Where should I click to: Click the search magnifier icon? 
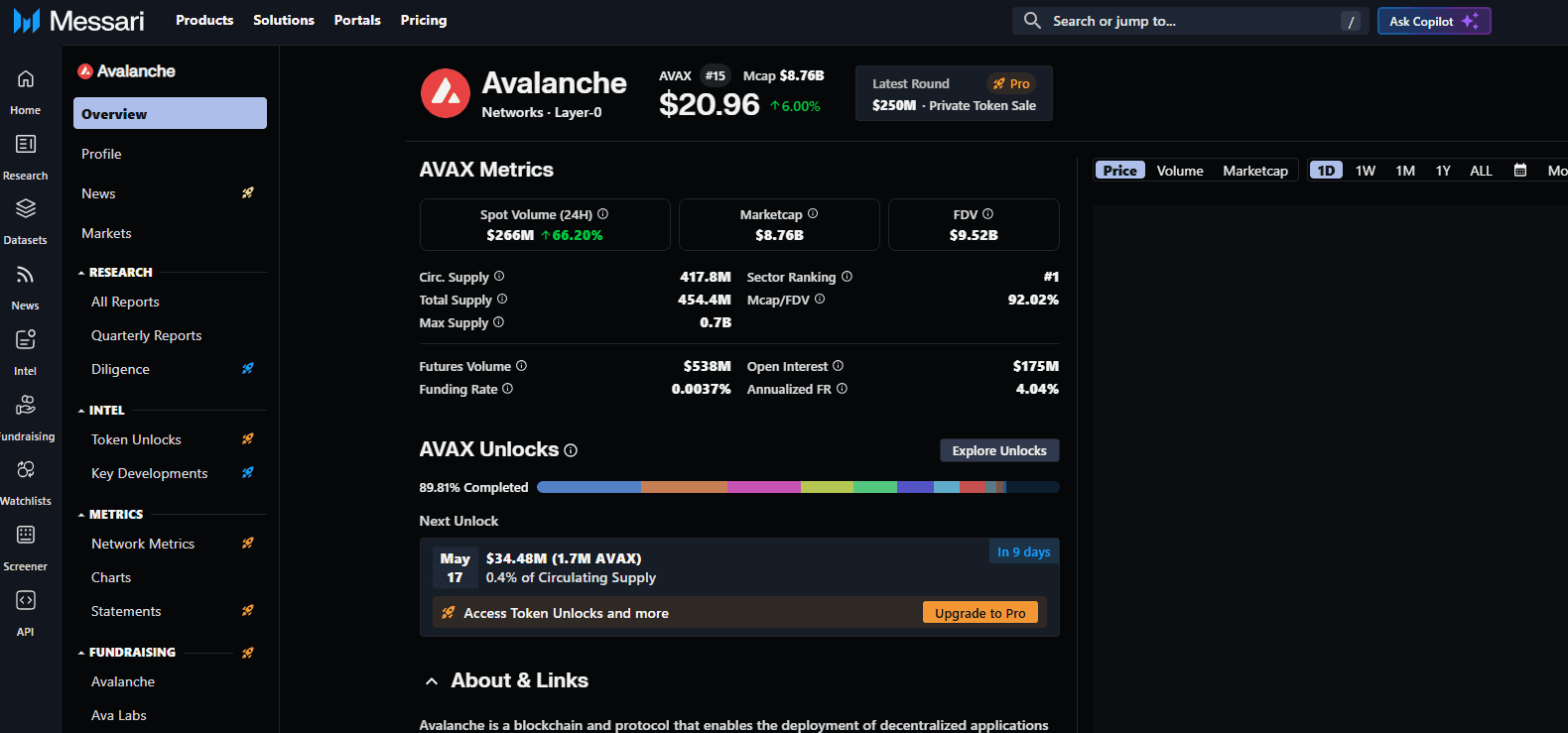click(x=1032, y=21)
